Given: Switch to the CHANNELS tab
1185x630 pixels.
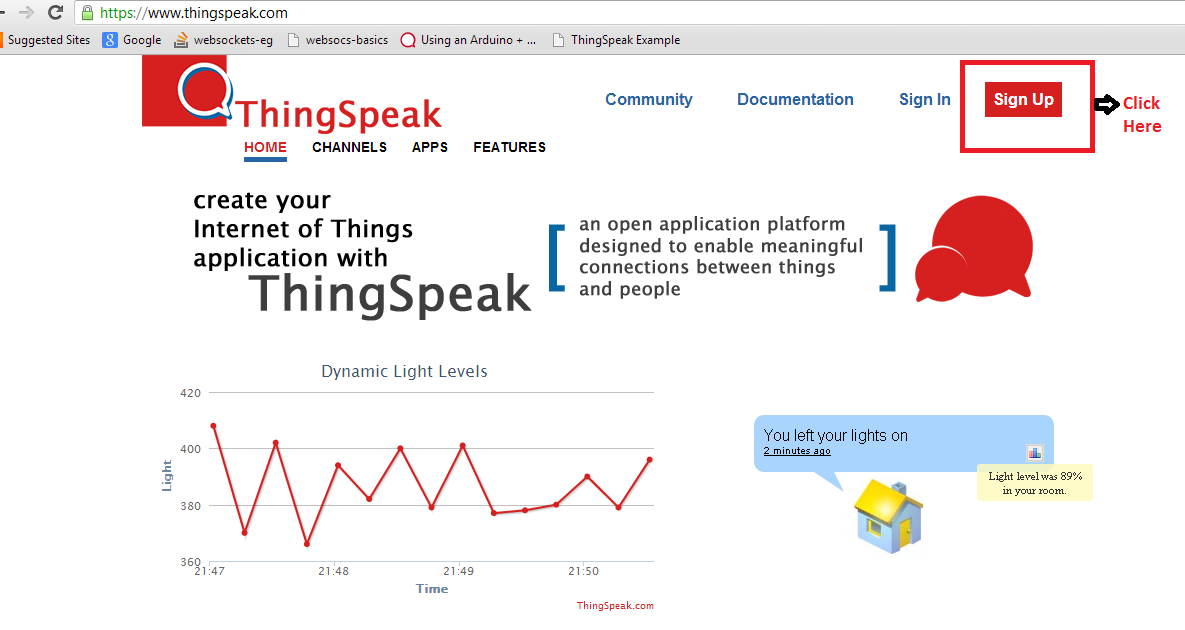Looking at the screenshot, I should click(x=349, y=147).
